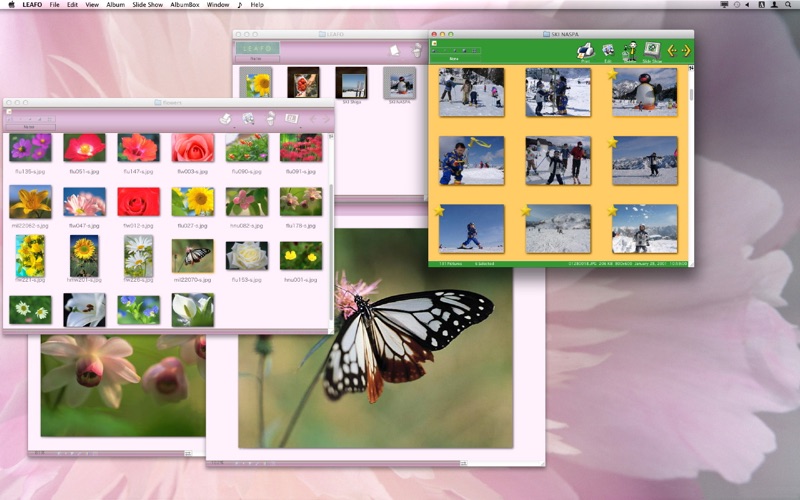Open the Name sort dropdown in SKI NASPA
The image size is (800, 500).
[455, 59]
